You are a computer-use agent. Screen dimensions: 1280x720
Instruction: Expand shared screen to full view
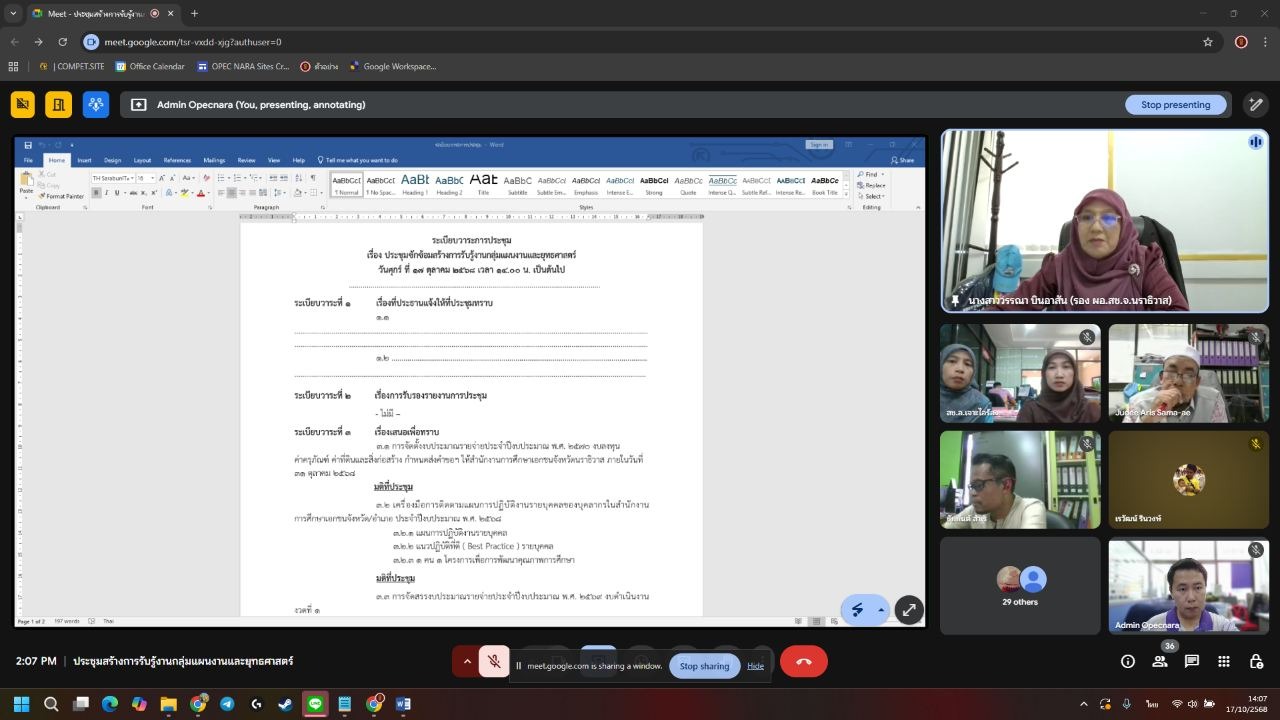tap(909, 609)
